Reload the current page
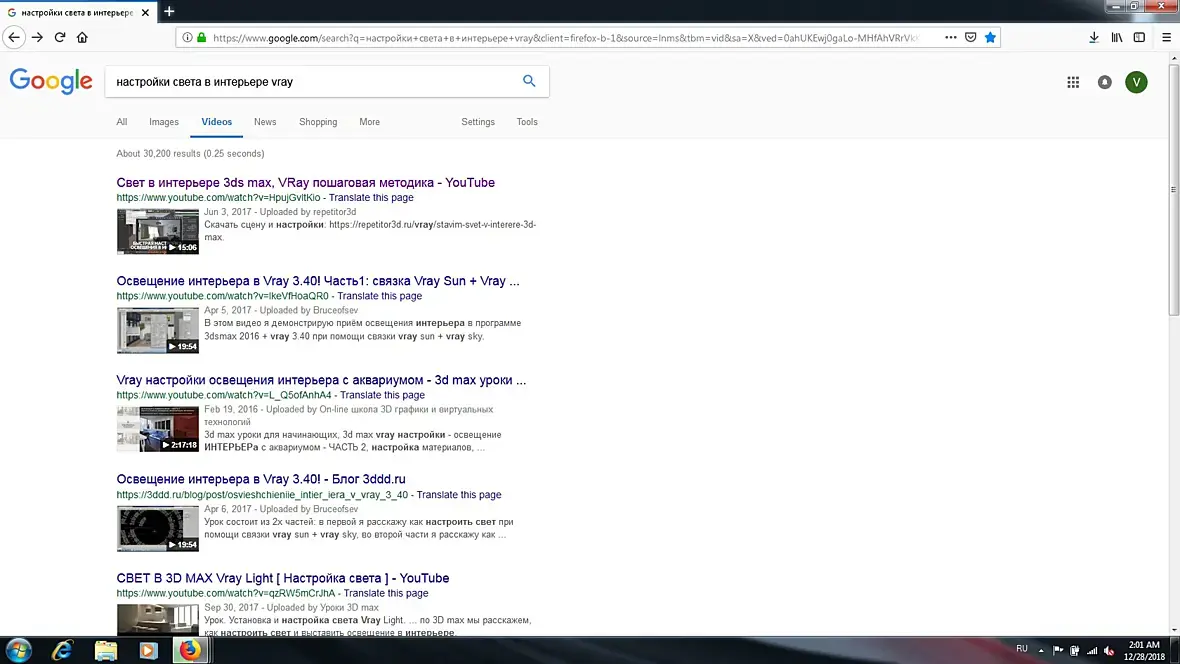This screenshot has width=1180, height=664. [59, 37]
